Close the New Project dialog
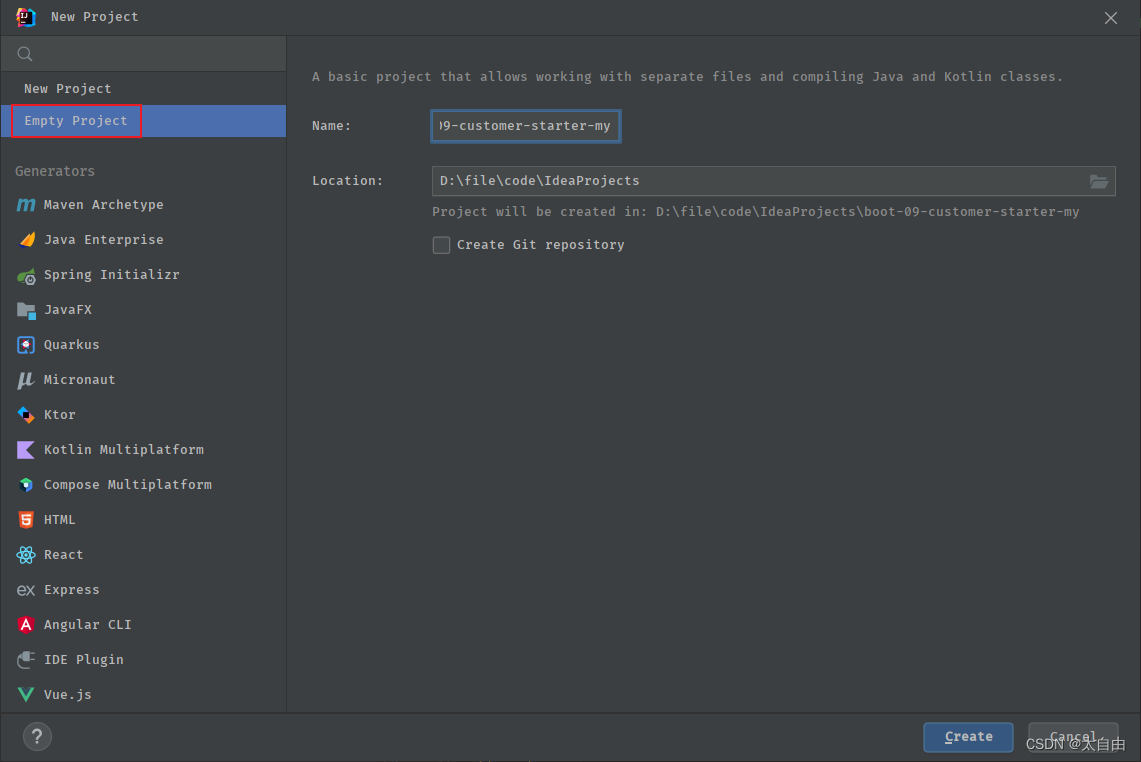 point(1110,17)
